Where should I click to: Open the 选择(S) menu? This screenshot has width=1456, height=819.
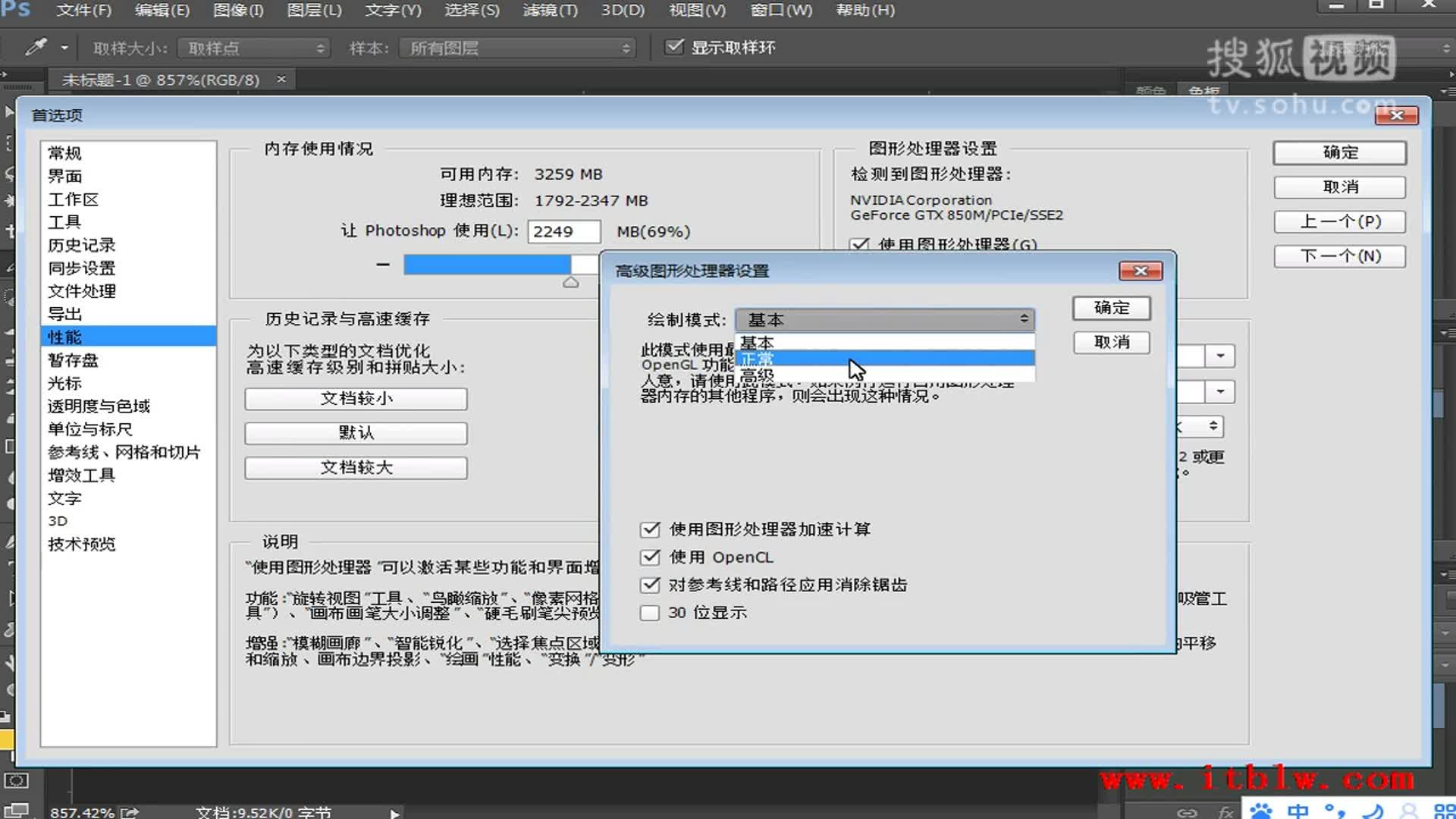pos(472,10)
